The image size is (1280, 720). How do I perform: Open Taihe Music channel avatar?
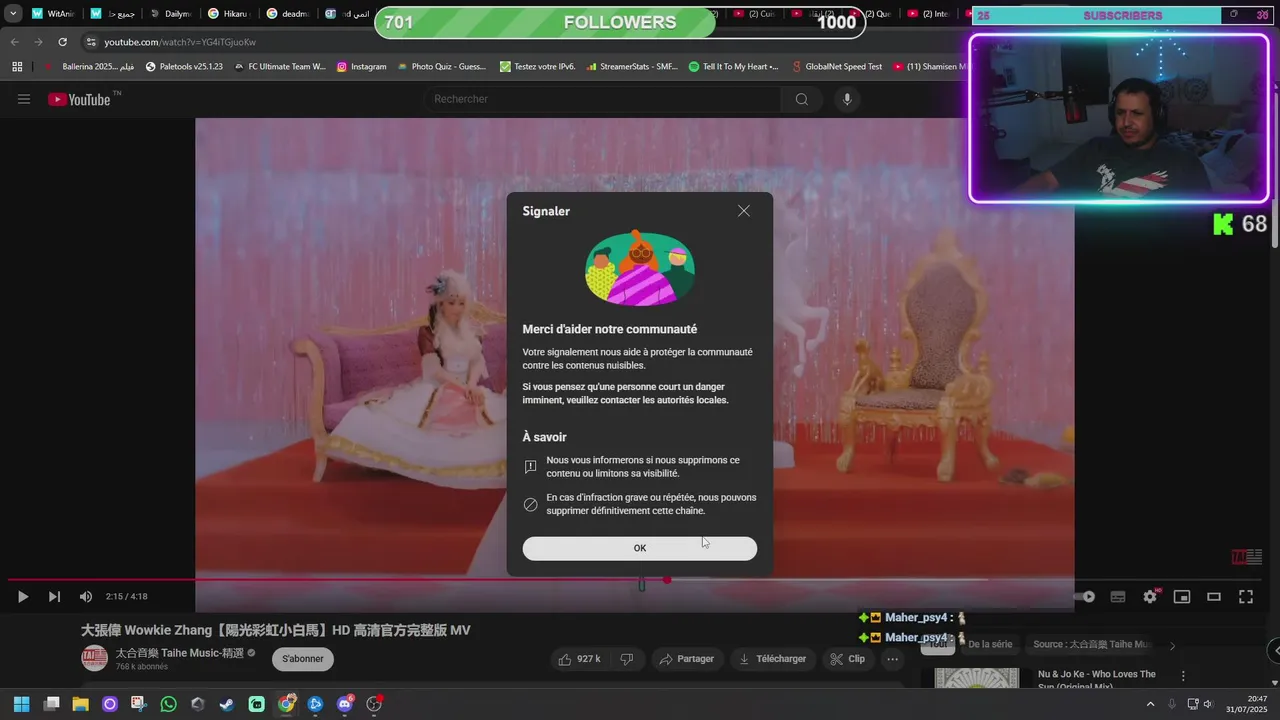[x=95, y=659]
